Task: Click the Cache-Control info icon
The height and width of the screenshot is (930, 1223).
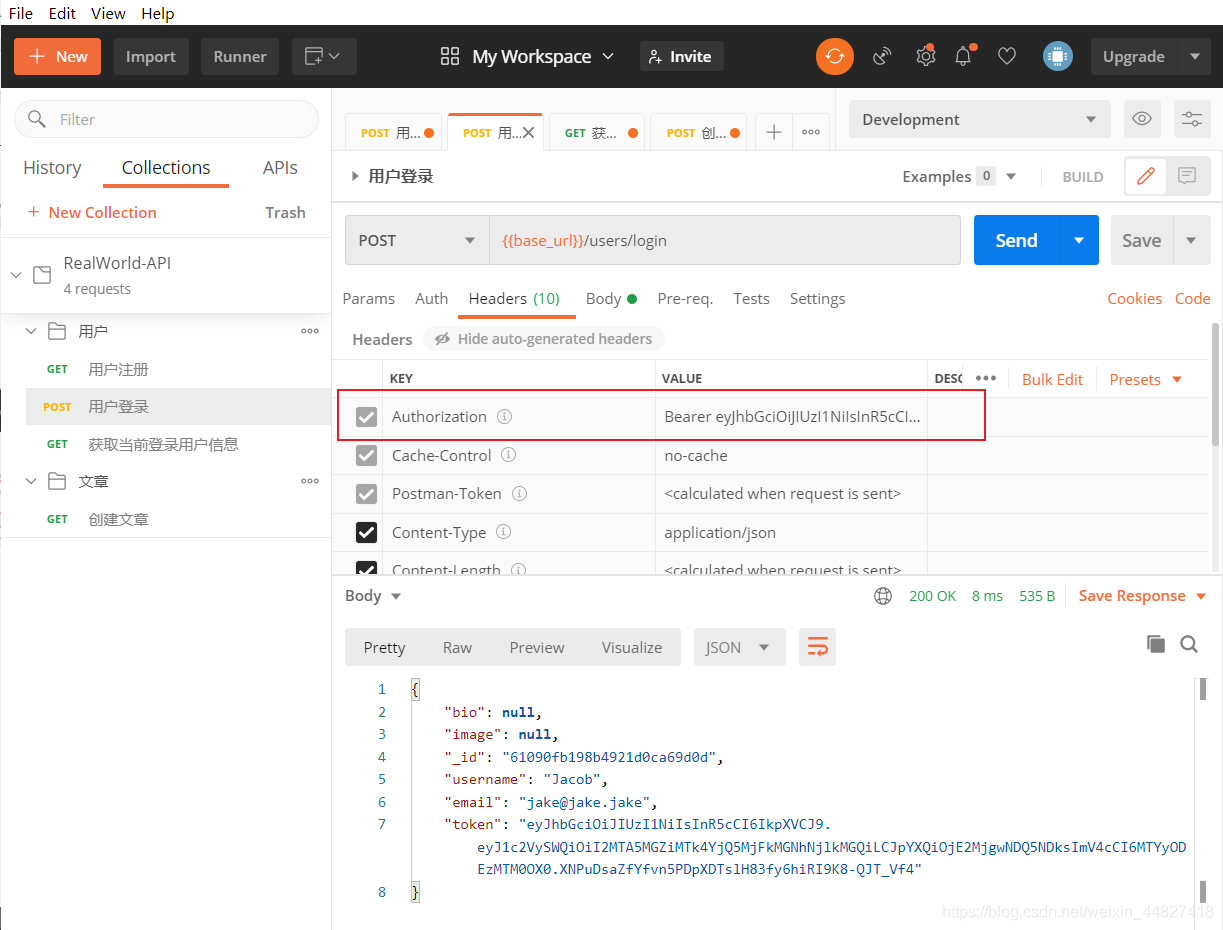Action: click(x=509, y=455)
